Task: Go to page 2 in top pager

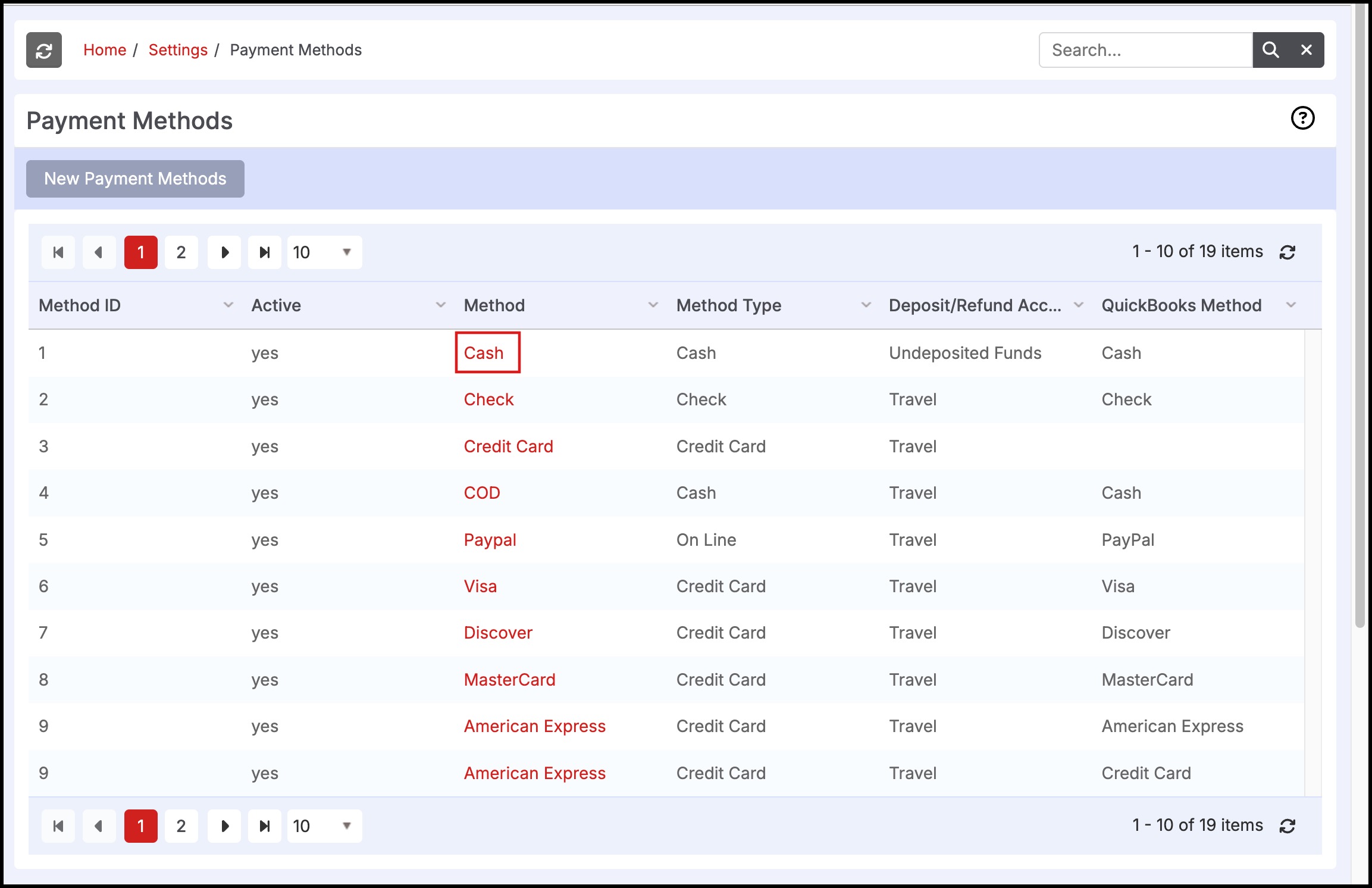Action: [181, 252]
